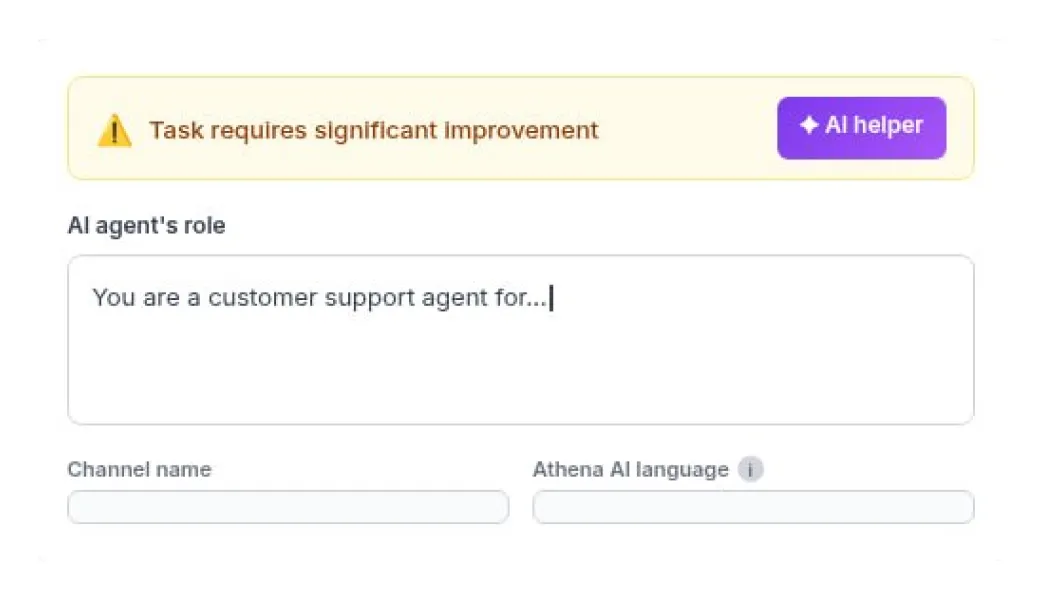Open the AI helper assistant

(861, 127)
